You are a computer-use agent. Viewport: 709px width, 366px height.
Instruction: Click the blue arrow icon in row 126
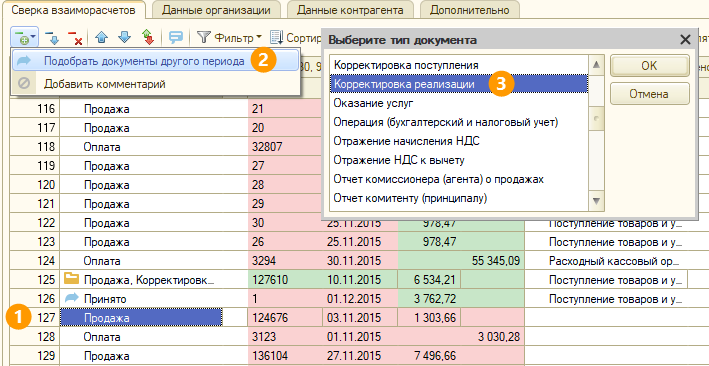pyautogui.click(x=71, y=298)
